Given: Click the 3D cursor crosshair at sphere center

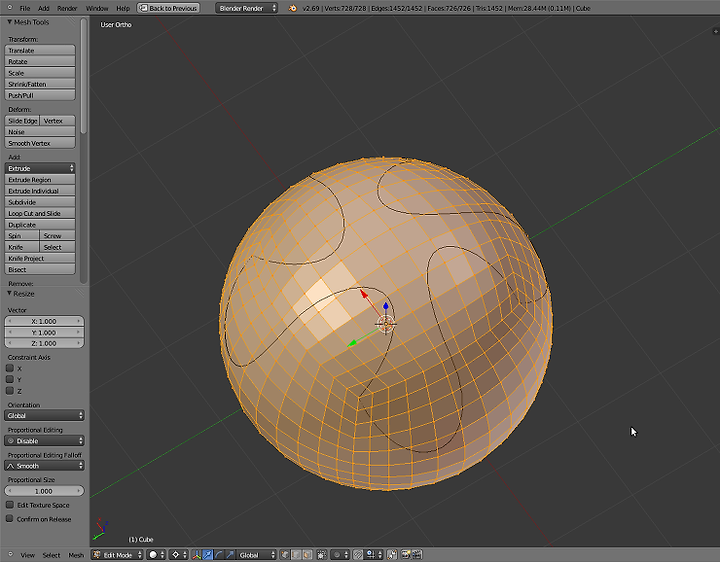Looking at the screenshot, I should 385,324.
